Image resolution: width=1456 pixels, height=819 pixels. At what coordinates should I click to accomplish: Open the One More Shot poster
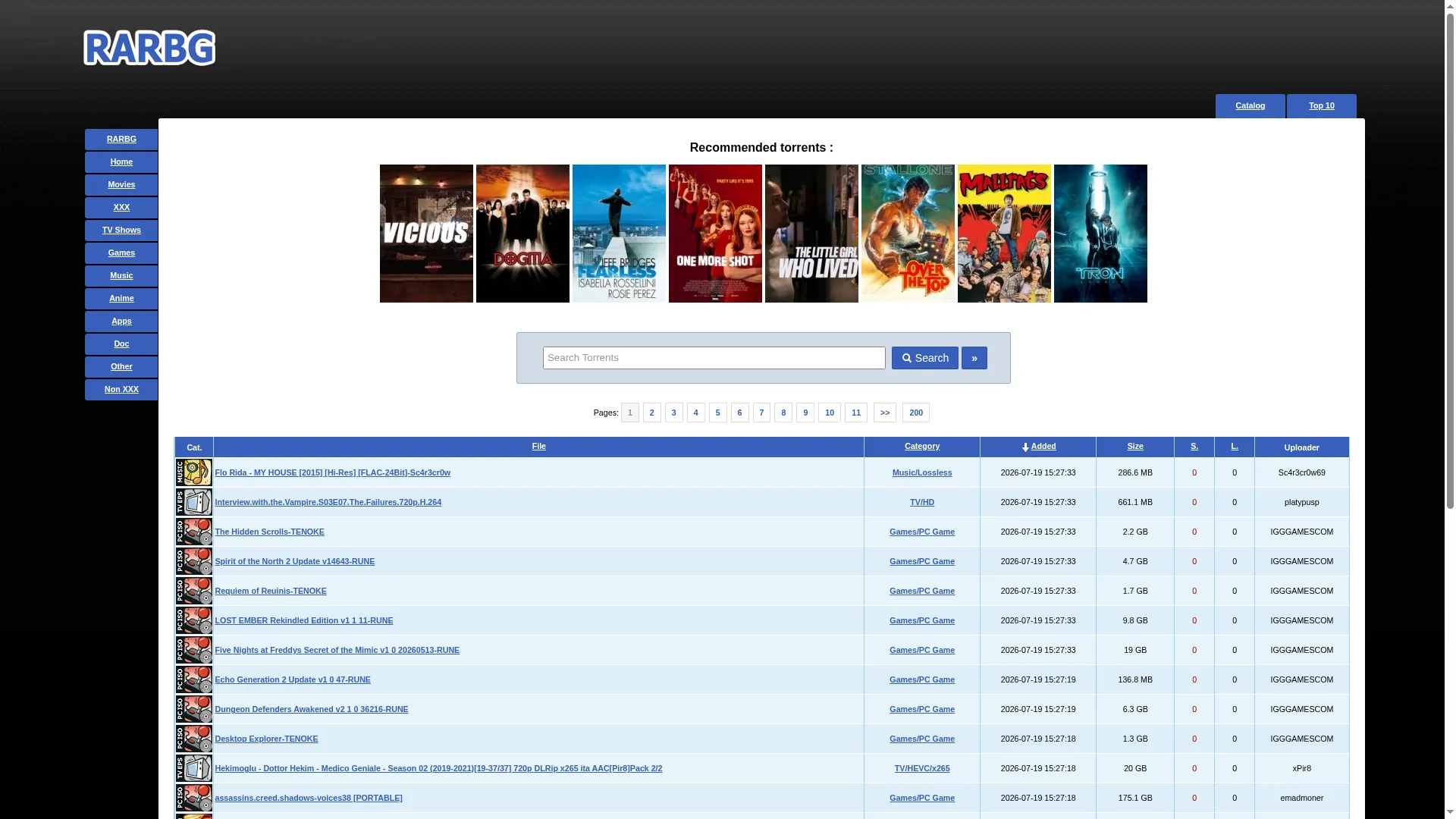click(715, 234)
